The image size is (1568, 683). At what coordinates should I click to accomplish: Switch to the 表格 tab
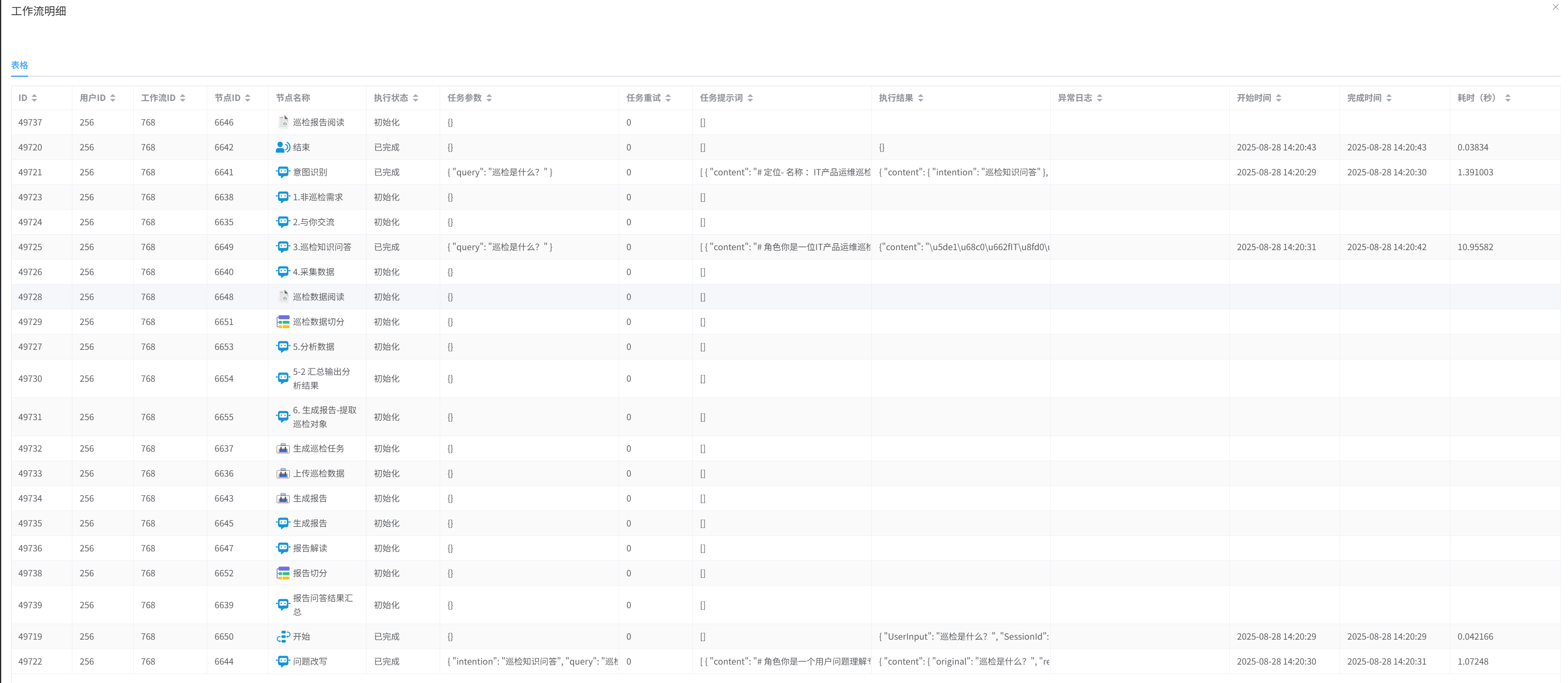(x=20, y=65)
